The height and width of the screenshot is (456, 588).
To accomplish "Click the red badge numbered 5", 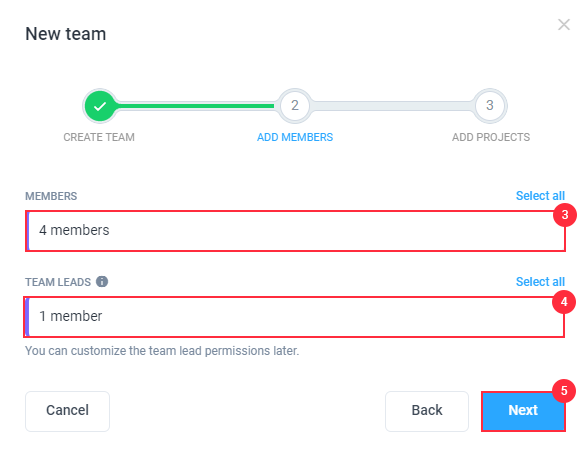I will [564, 391].
